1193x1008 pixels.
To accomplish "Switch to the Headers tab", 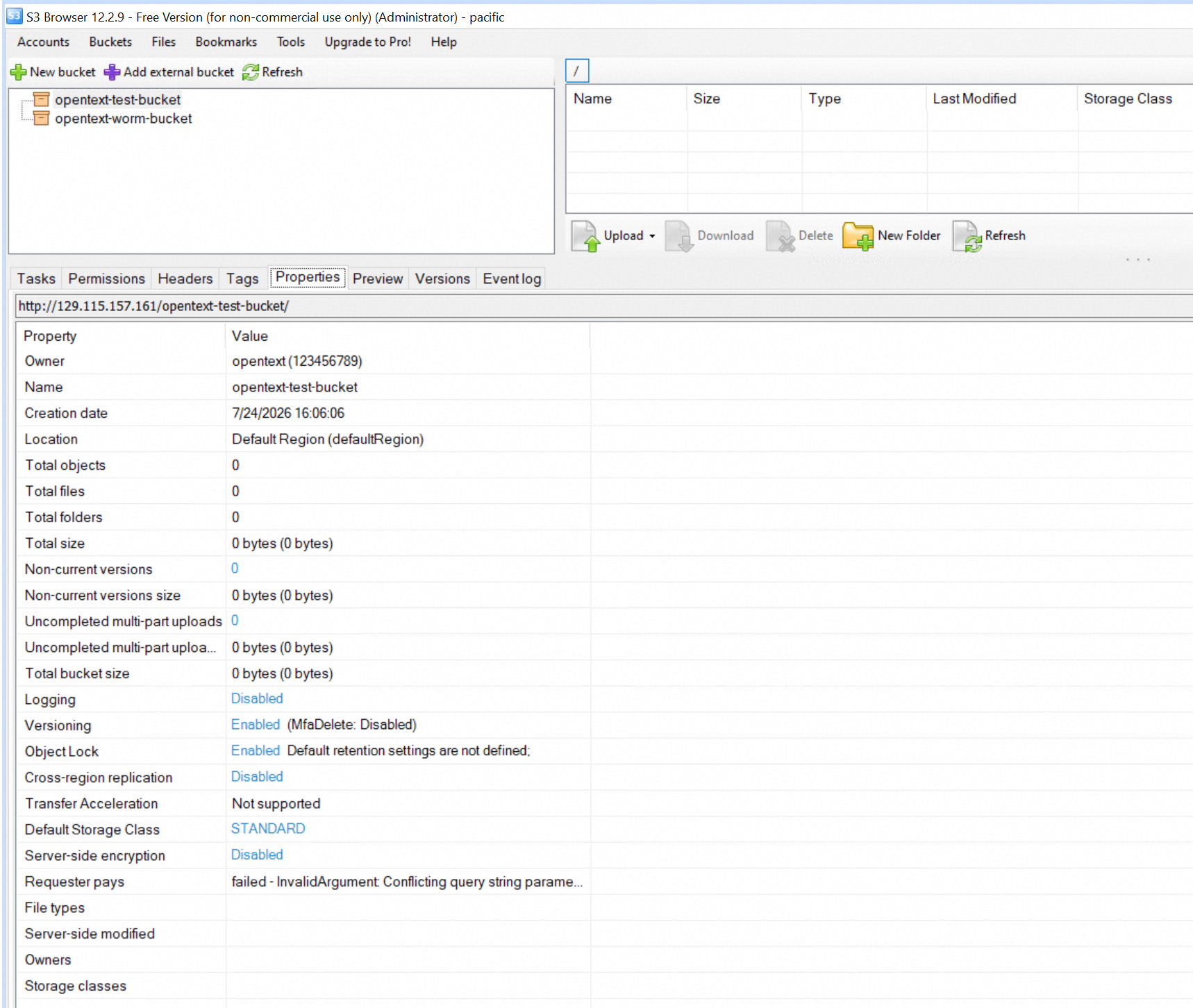I will [x=185, y=278].
